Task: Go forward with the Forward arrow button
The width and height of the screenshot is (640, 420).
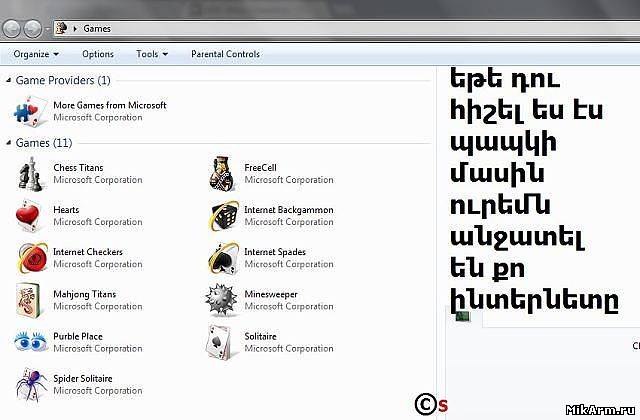Action: click(32, 29)
